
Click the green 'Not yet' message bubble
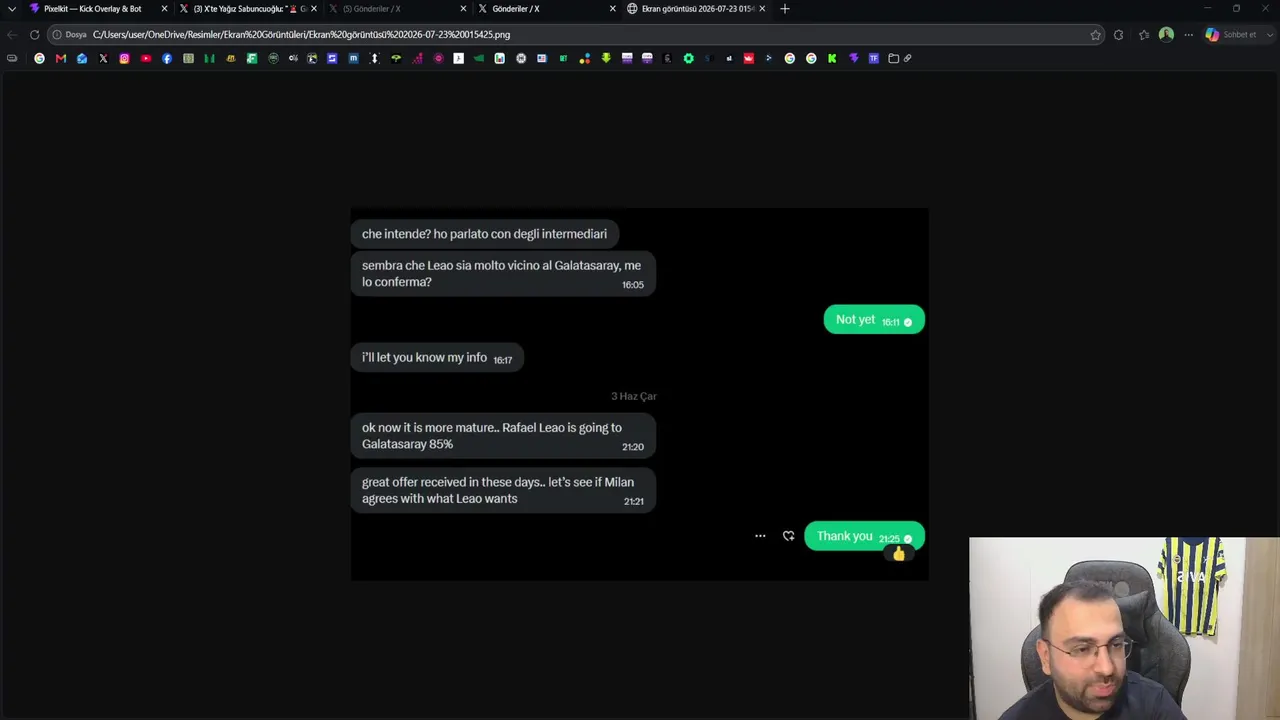click(874, 320)
